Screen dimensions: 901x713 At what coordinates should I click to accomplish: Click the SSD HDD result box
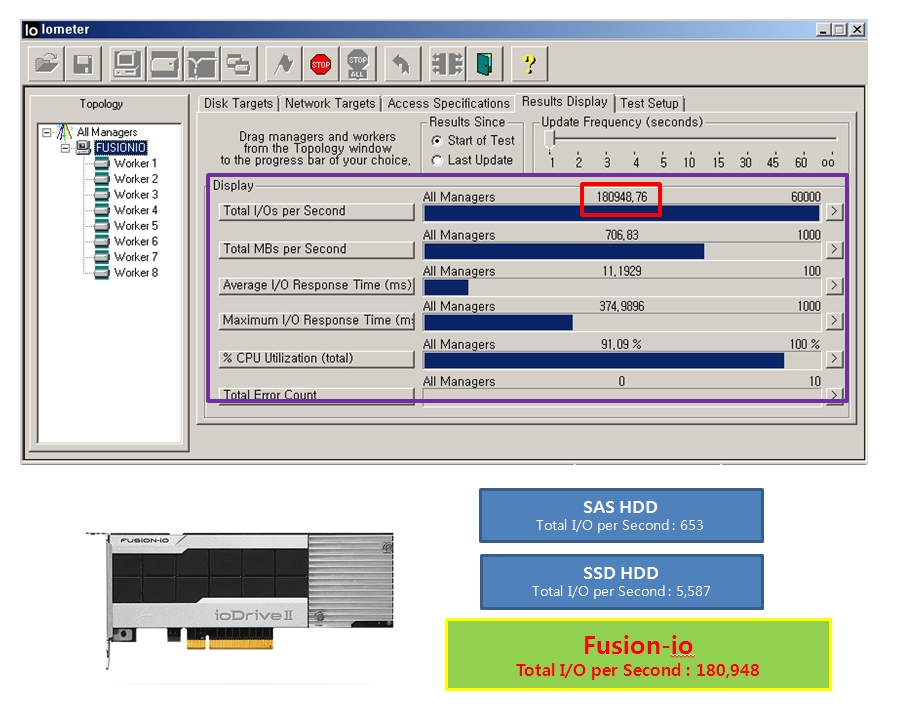[621, 581]
